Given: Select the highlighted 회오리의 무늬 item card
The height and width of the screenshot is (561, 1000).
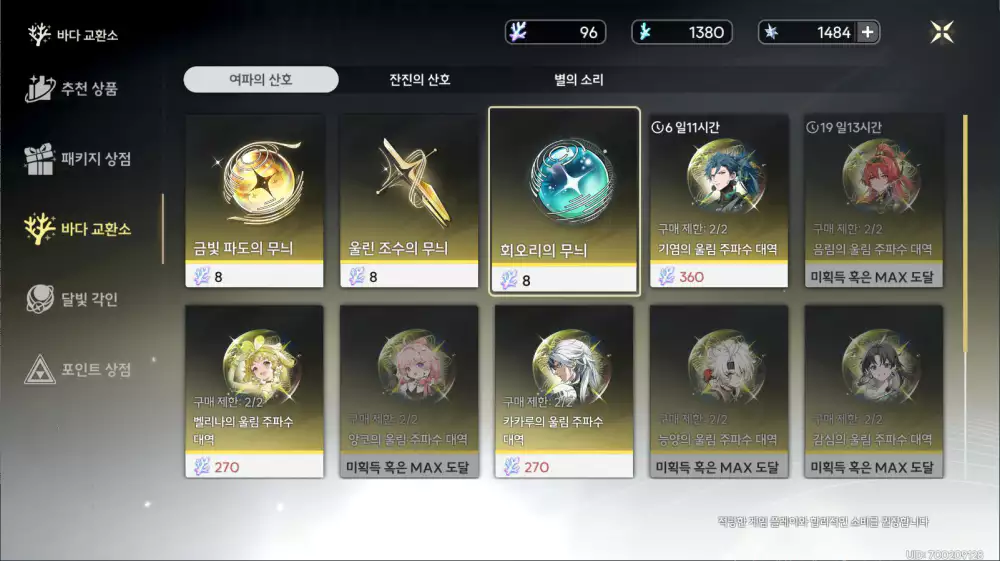Looking at the screenshot, I should (564, 201).
